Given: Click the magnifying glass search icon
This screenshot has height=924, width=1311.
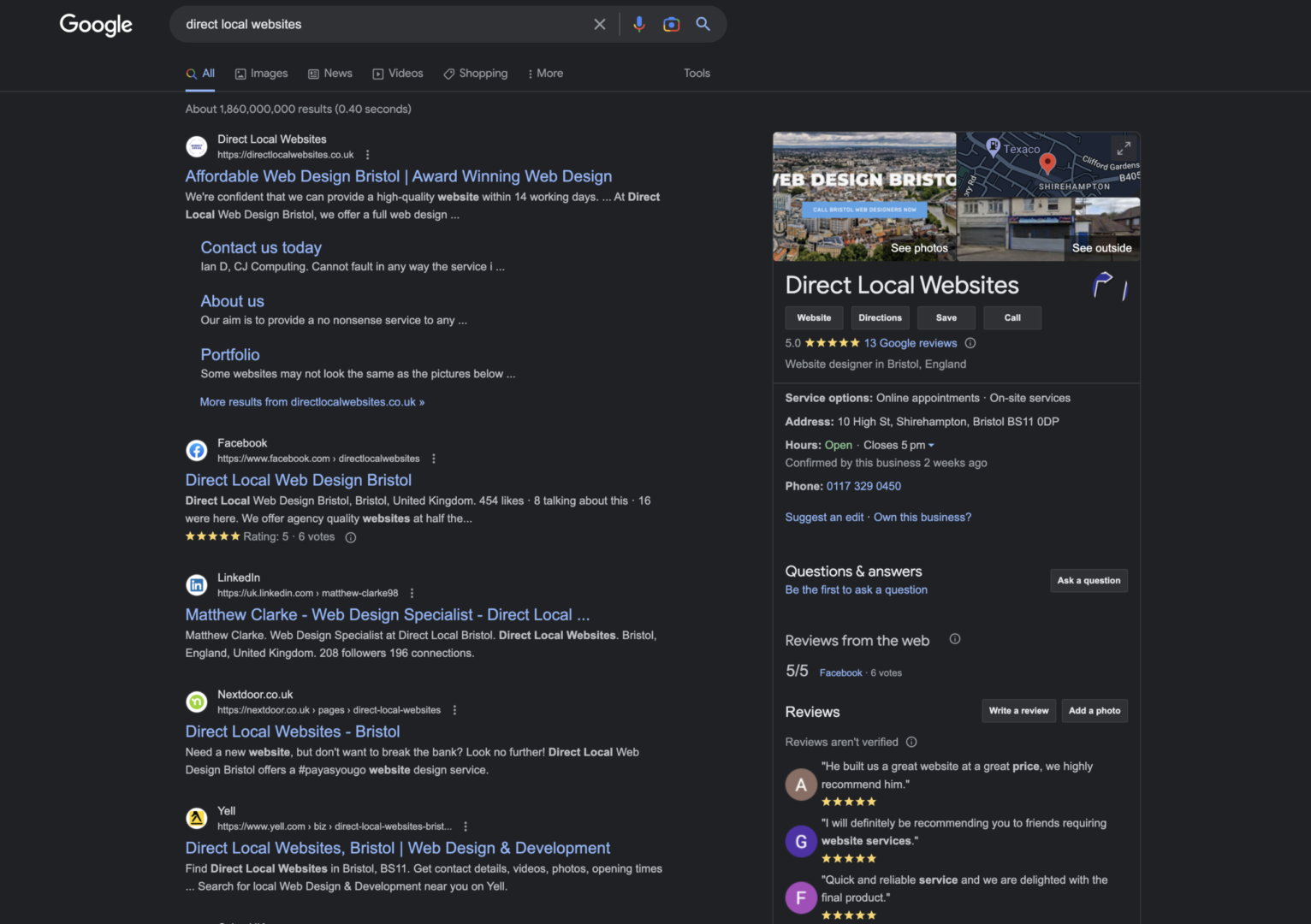Looking at the screenshot, I should click(703, 24).
